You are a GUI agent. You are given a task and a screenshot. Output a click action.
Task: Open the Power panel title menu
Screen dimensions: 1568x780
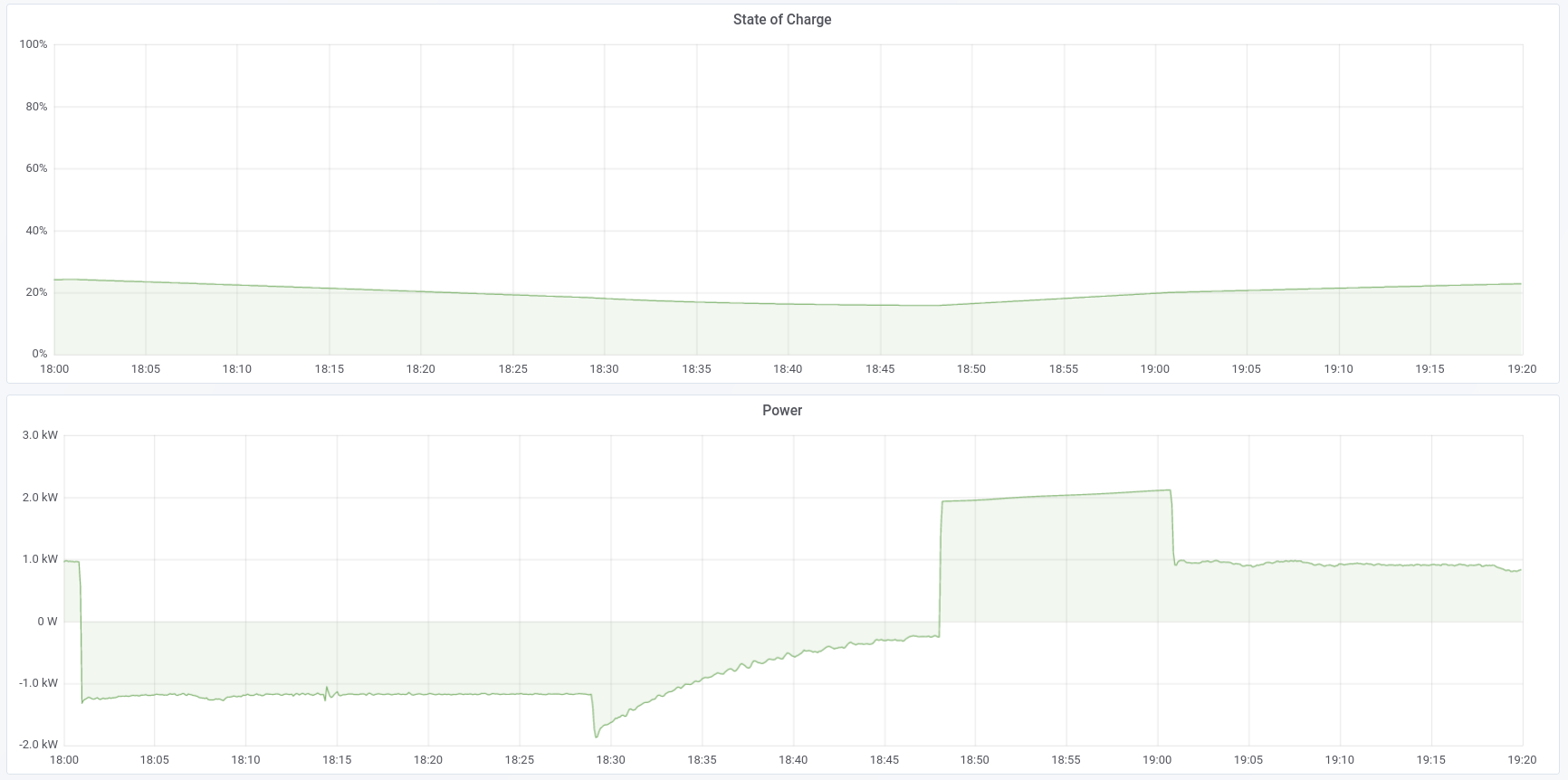(781, 411)
